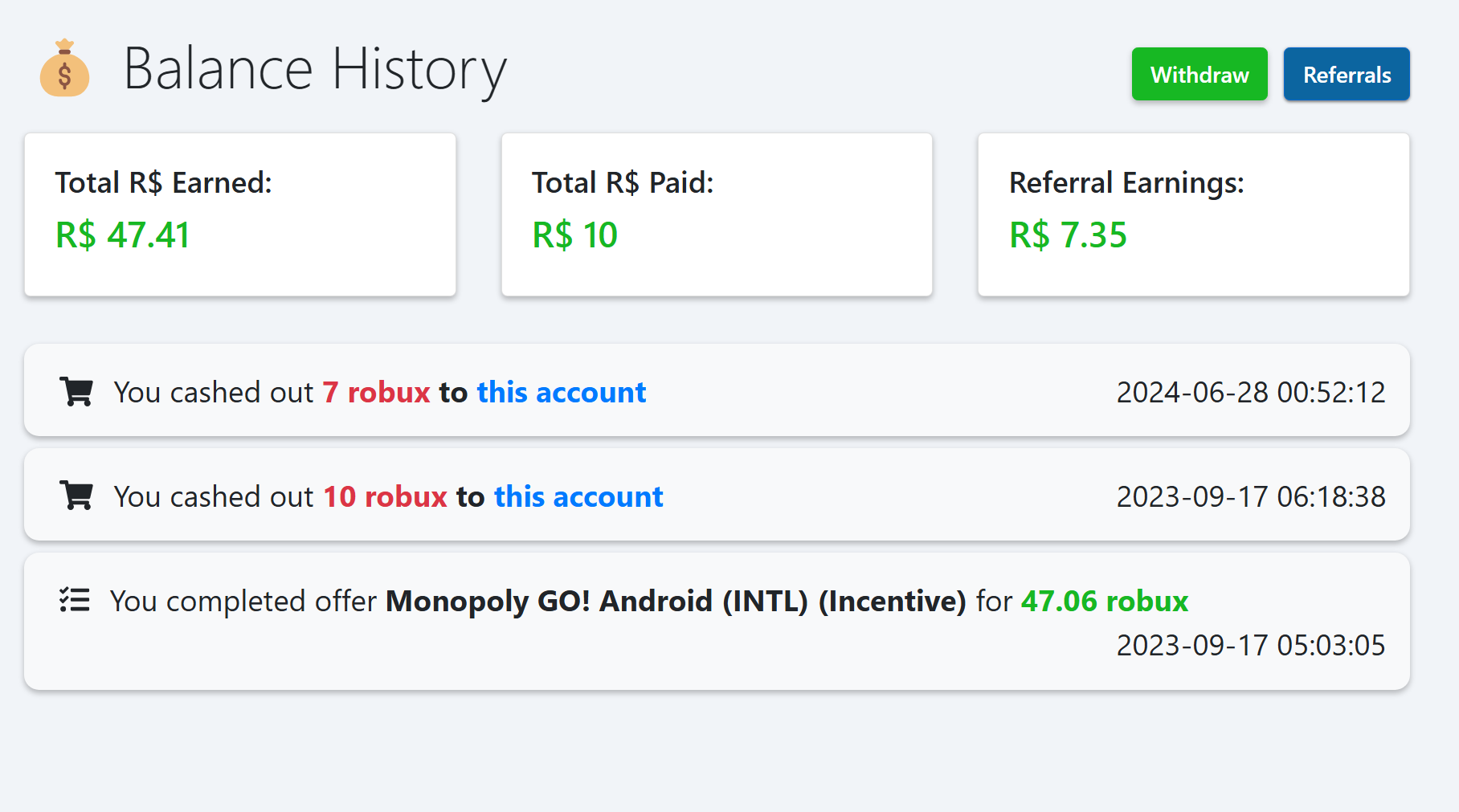Select the Total R$ Paid card
Image resolution: width=1459 pixels, height=812 pixels.
717,214
